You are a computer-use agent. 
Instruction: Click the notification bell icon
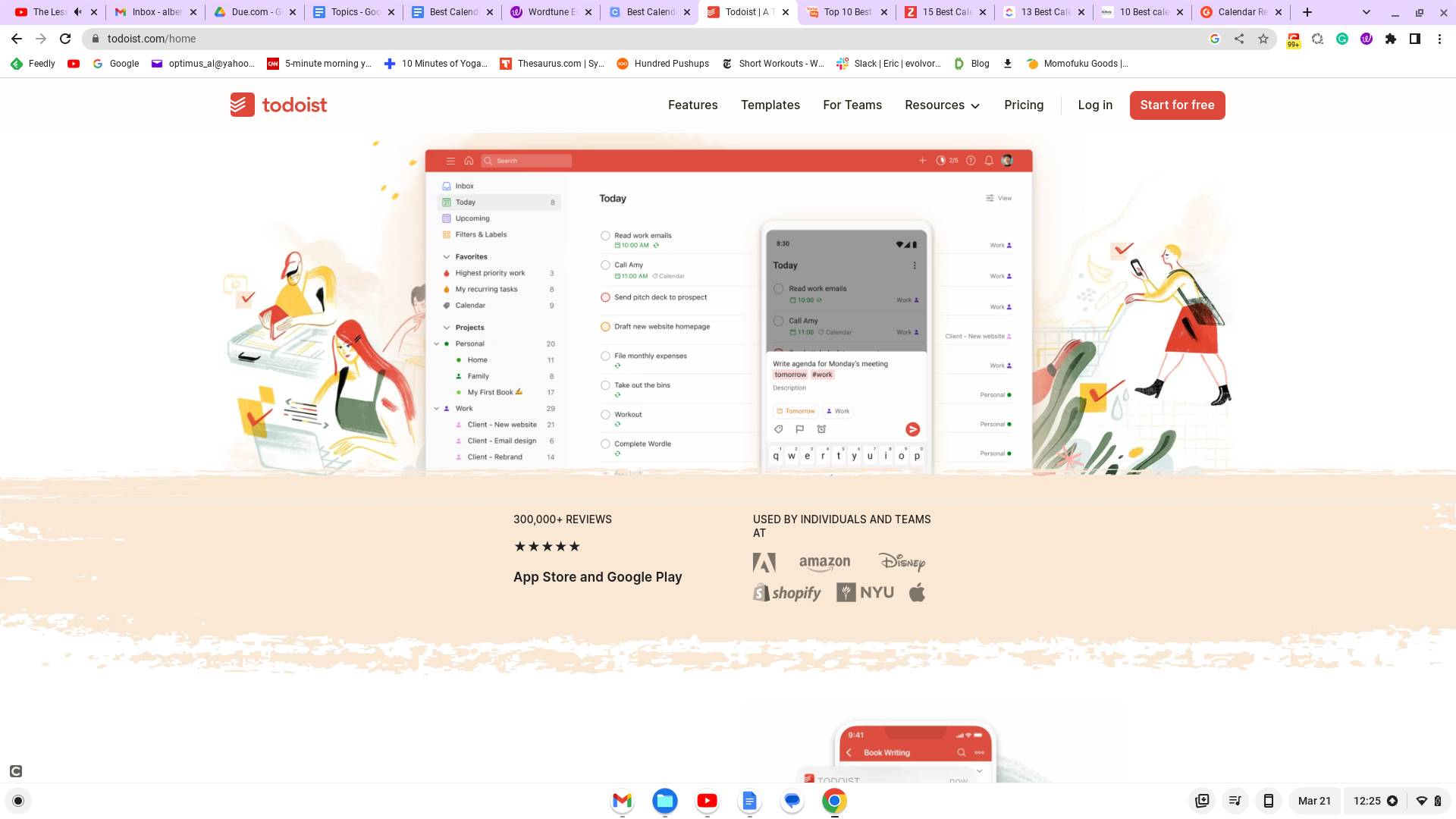click(x=990, y=160)
